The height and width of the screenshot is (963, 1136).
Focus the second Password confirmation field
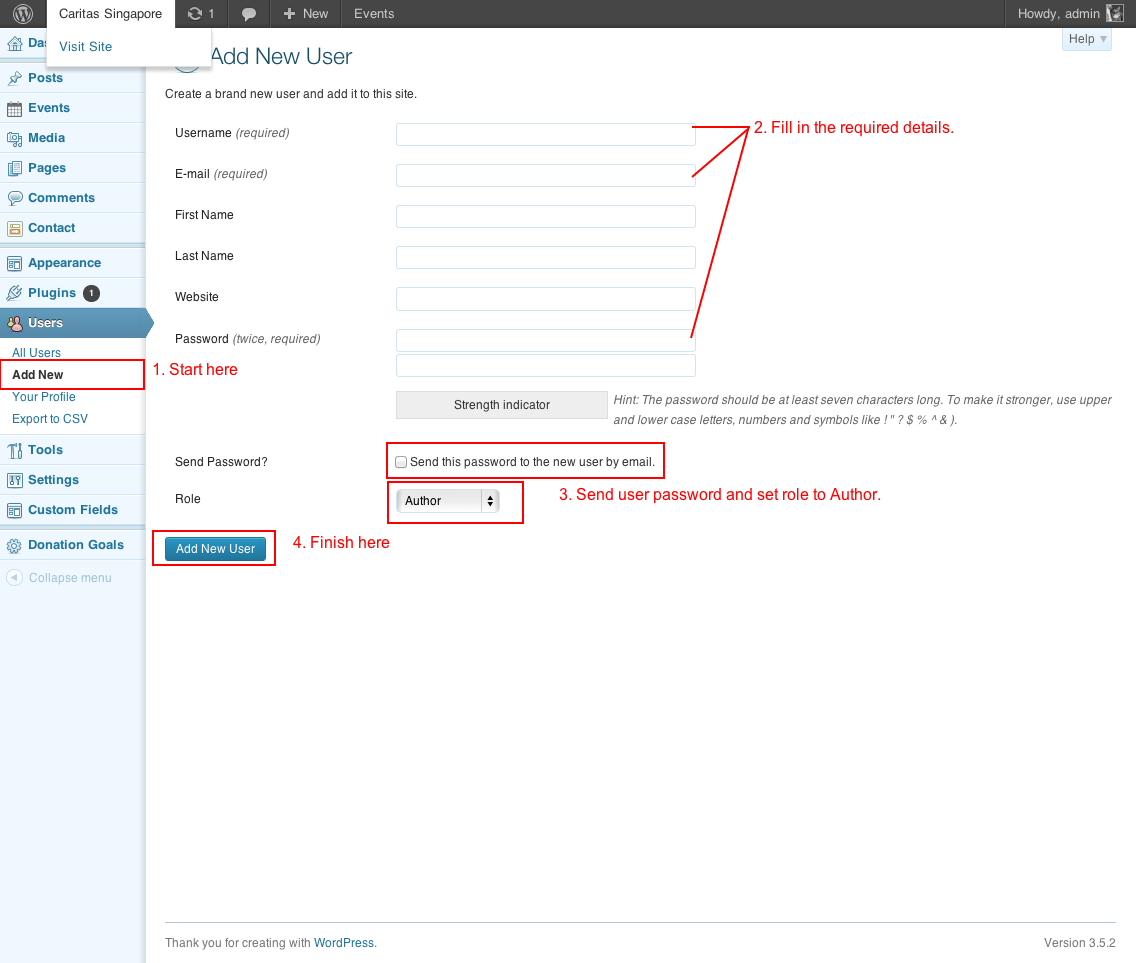(x=546, y=365)
